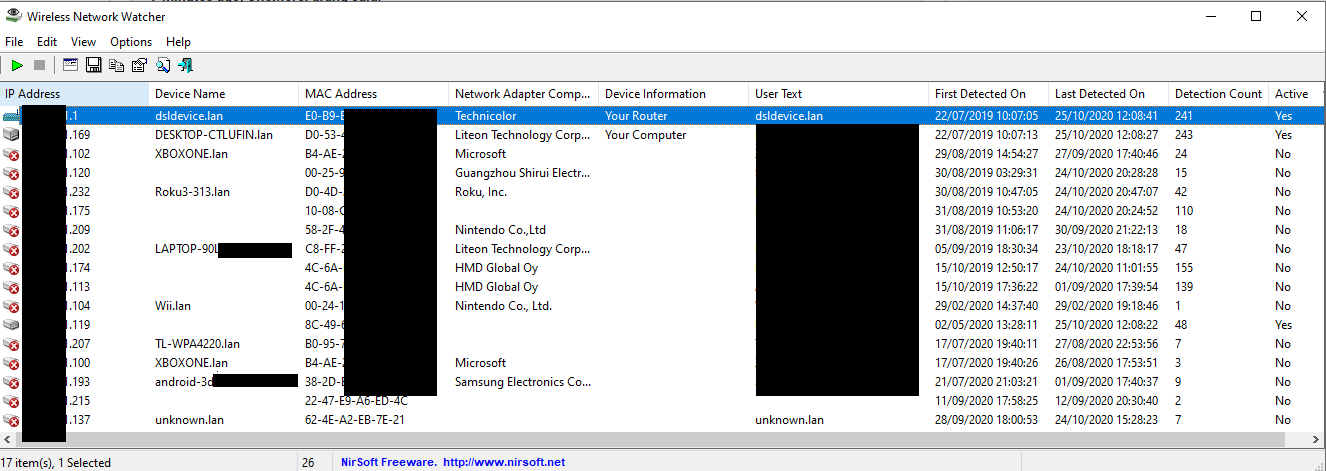Viewport: 1326px width, 471px height.
Task: Sort by the First Detected On column header
Action: [989, 94]
